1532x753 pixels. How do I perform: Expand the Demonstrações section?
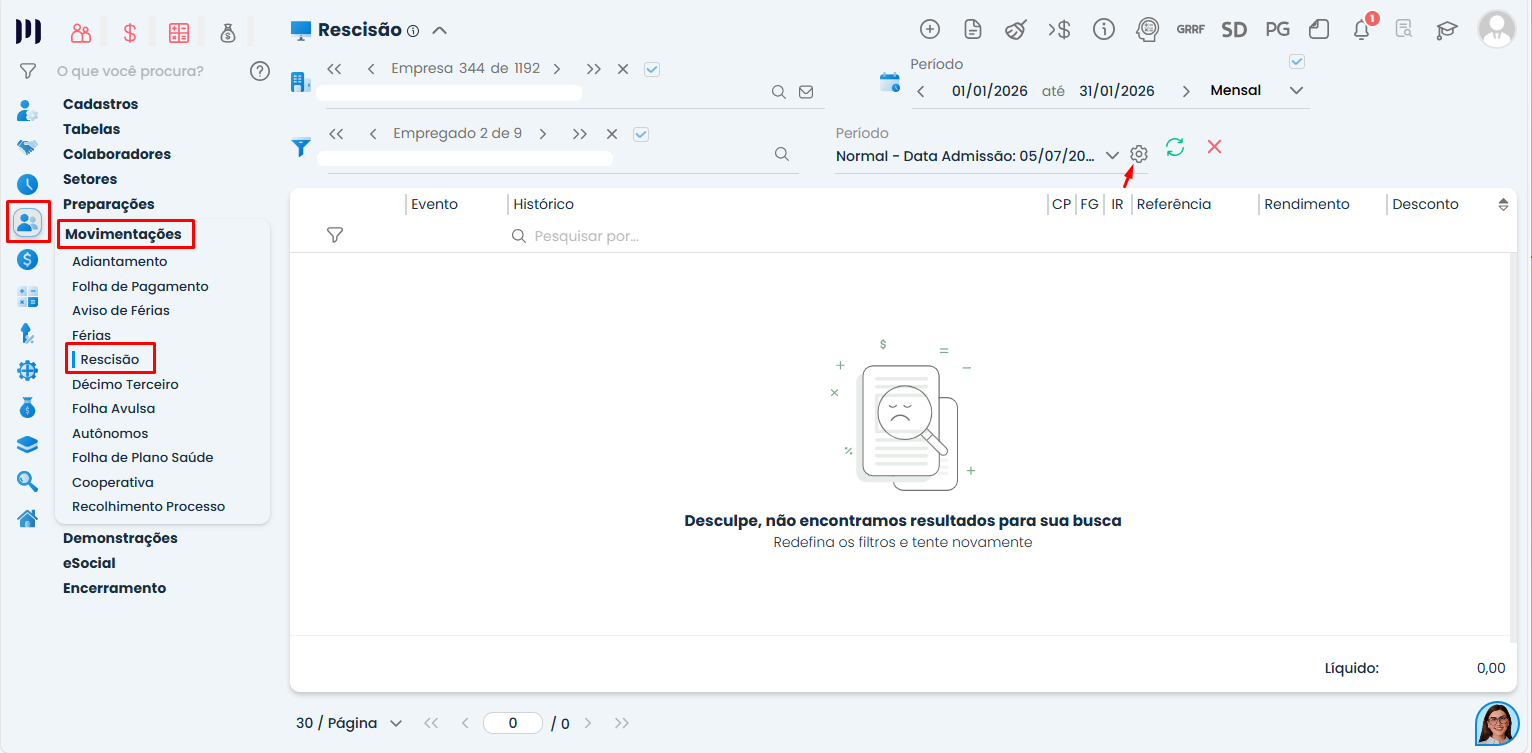point(120,538)
